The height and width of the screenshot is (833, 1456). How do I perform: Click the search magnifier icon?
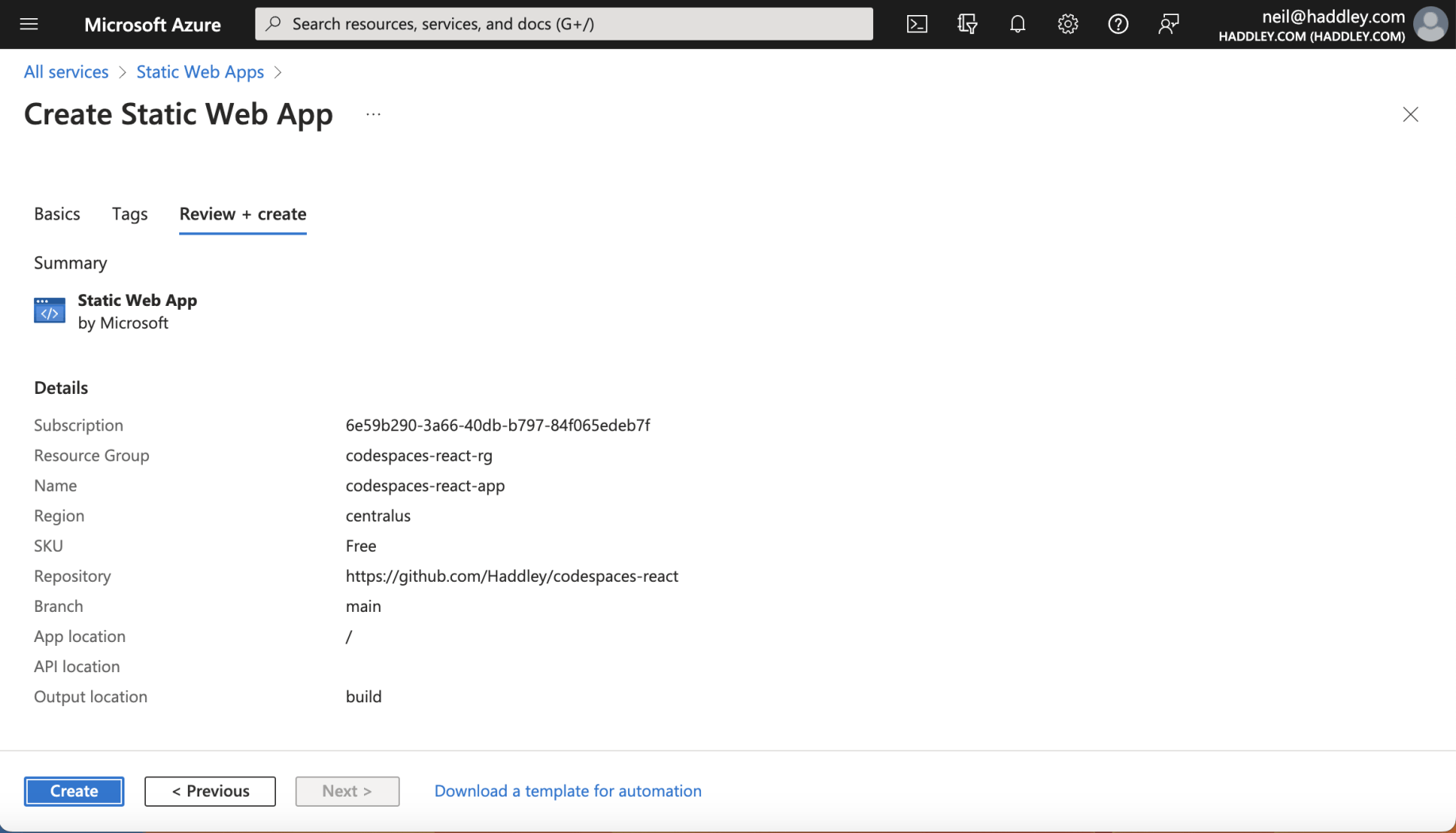(x=274, y=24)
